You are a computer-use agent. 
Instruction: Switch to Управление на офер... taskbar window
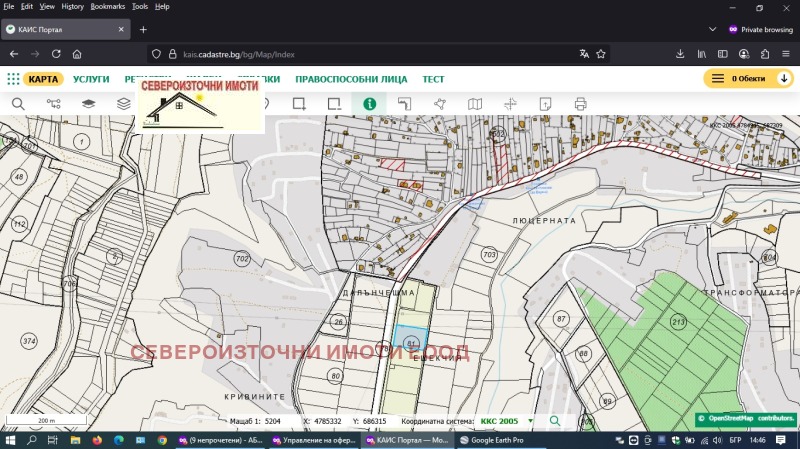coord(314,440)
